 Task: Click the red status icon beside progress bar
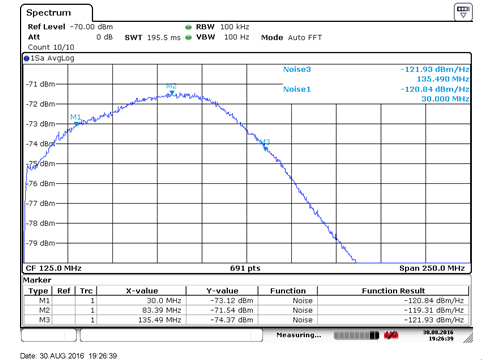(391, 335)
